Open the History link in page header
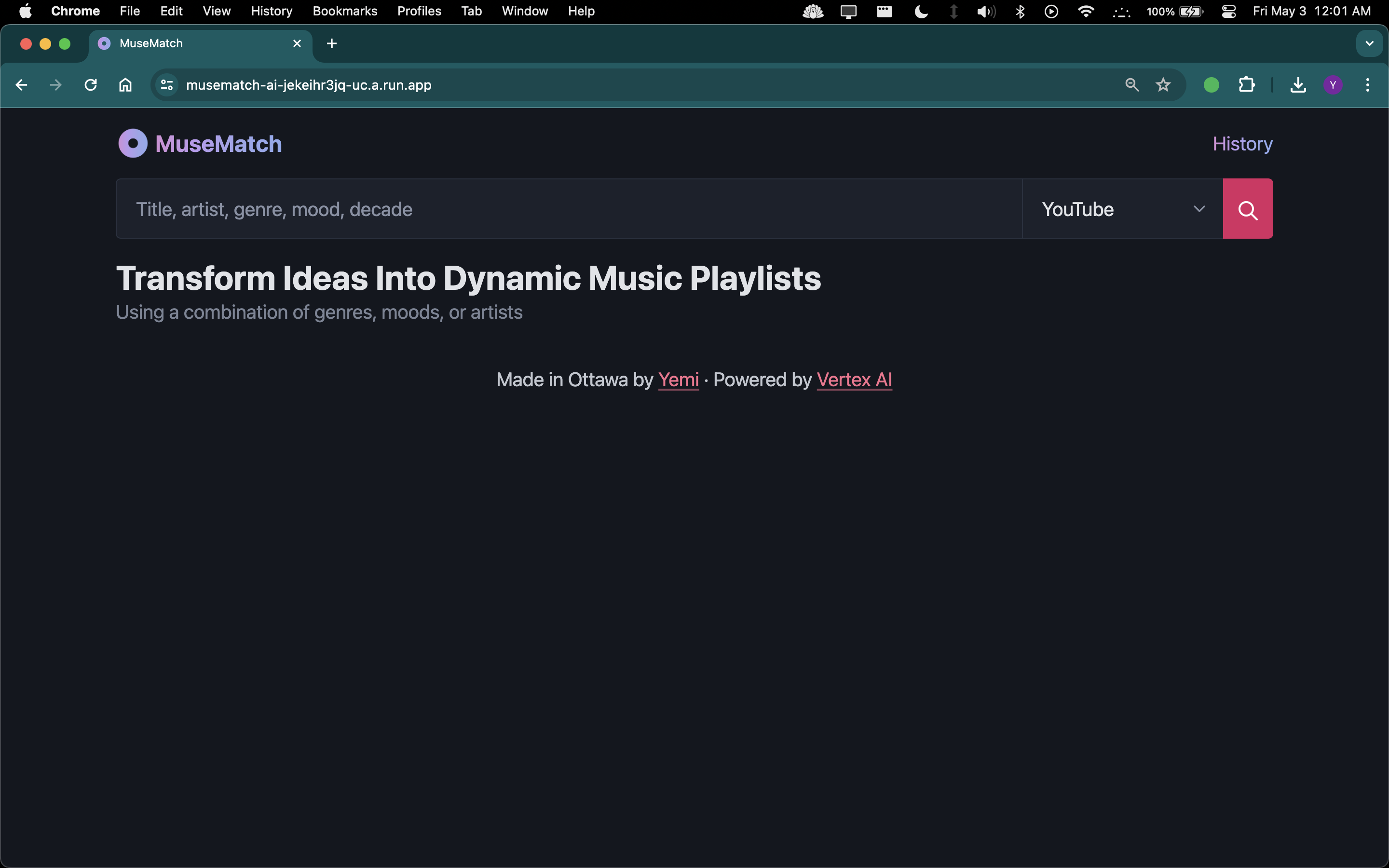Viewport: 1389px width, 868px height. coord(1242,144)
